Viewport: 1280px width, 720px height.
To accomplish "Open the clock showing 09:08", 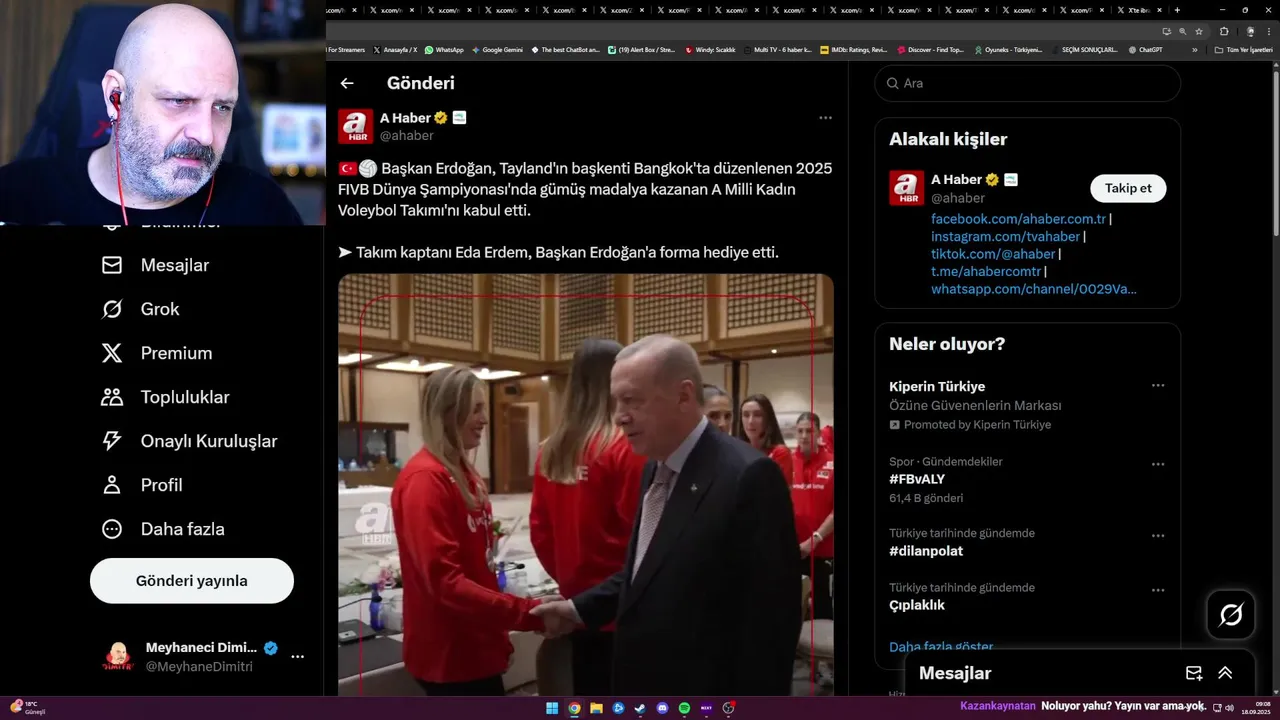I will 1255,708.
